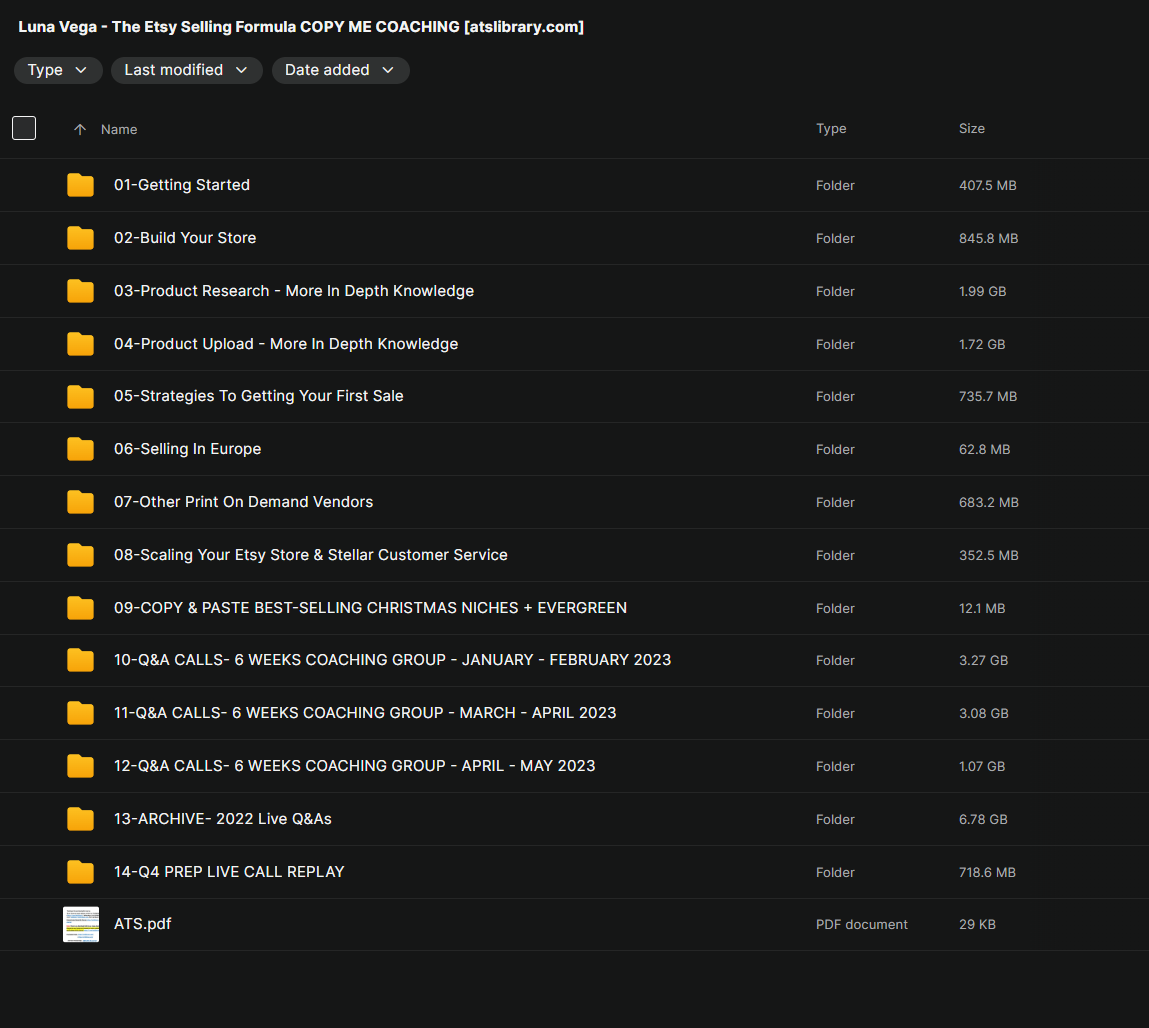This screenshot has height=1028, width=1149.
Task: Select folder icon for January - February 2023 calls
Action: (81, 660)
